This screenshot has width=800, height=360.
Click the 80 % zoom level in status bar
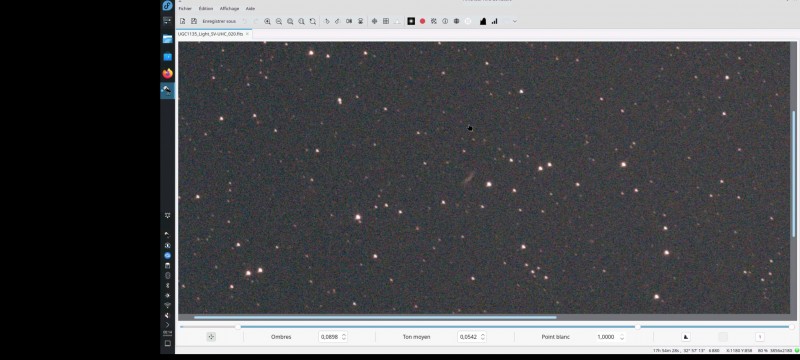(x=762, y=351)
